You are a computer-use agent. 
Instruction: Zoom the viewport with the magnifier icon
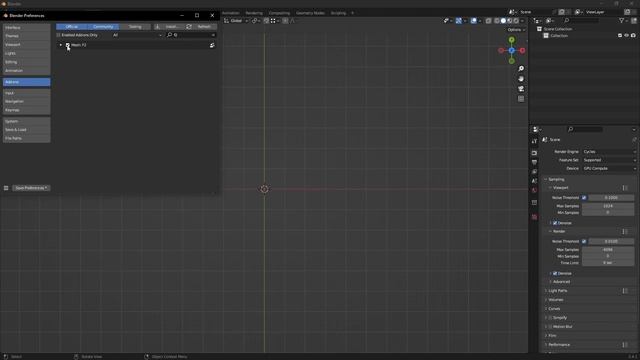(x=521, y=69)
